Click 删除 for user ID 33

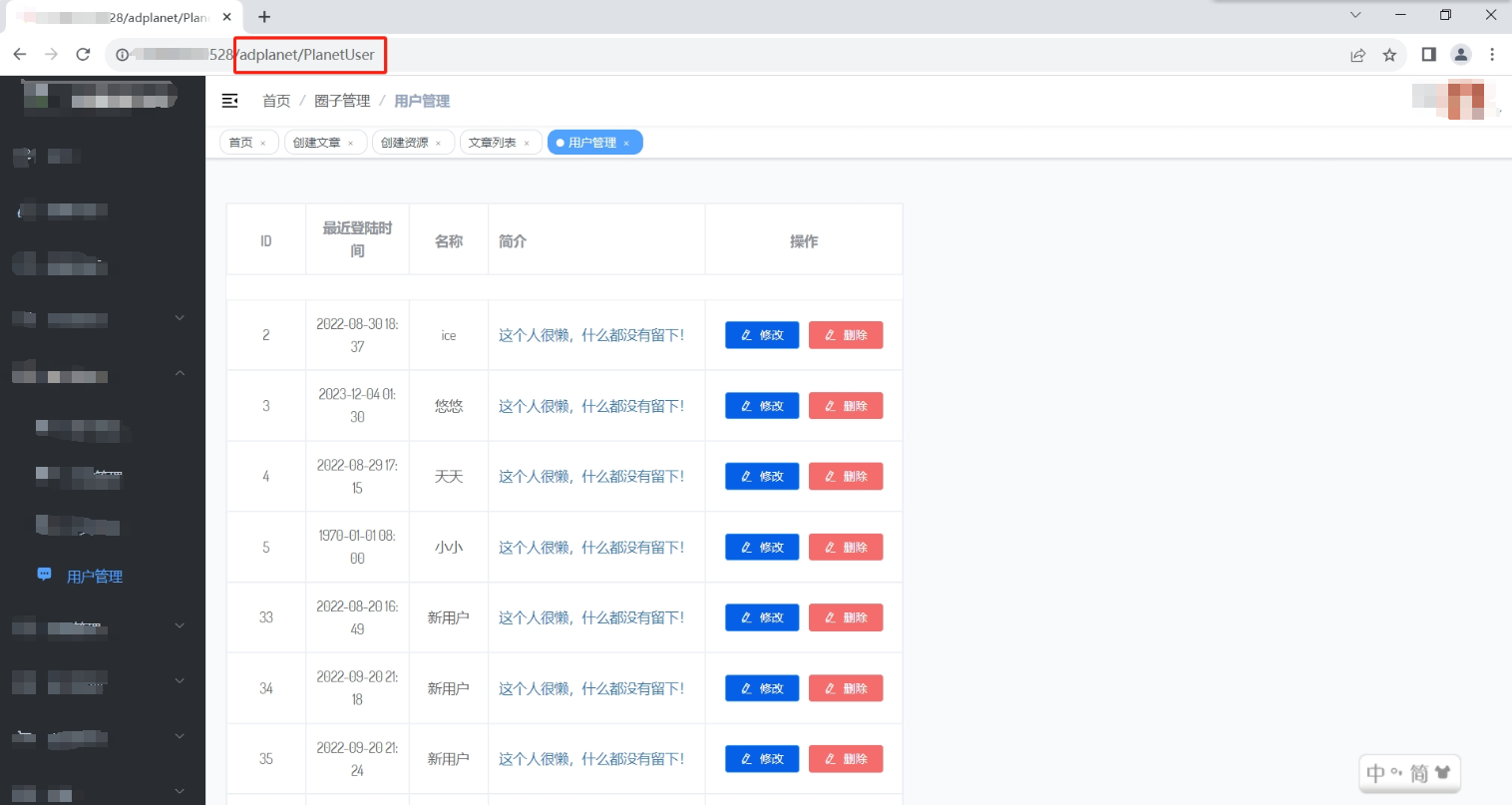click(x=846, y=617)
